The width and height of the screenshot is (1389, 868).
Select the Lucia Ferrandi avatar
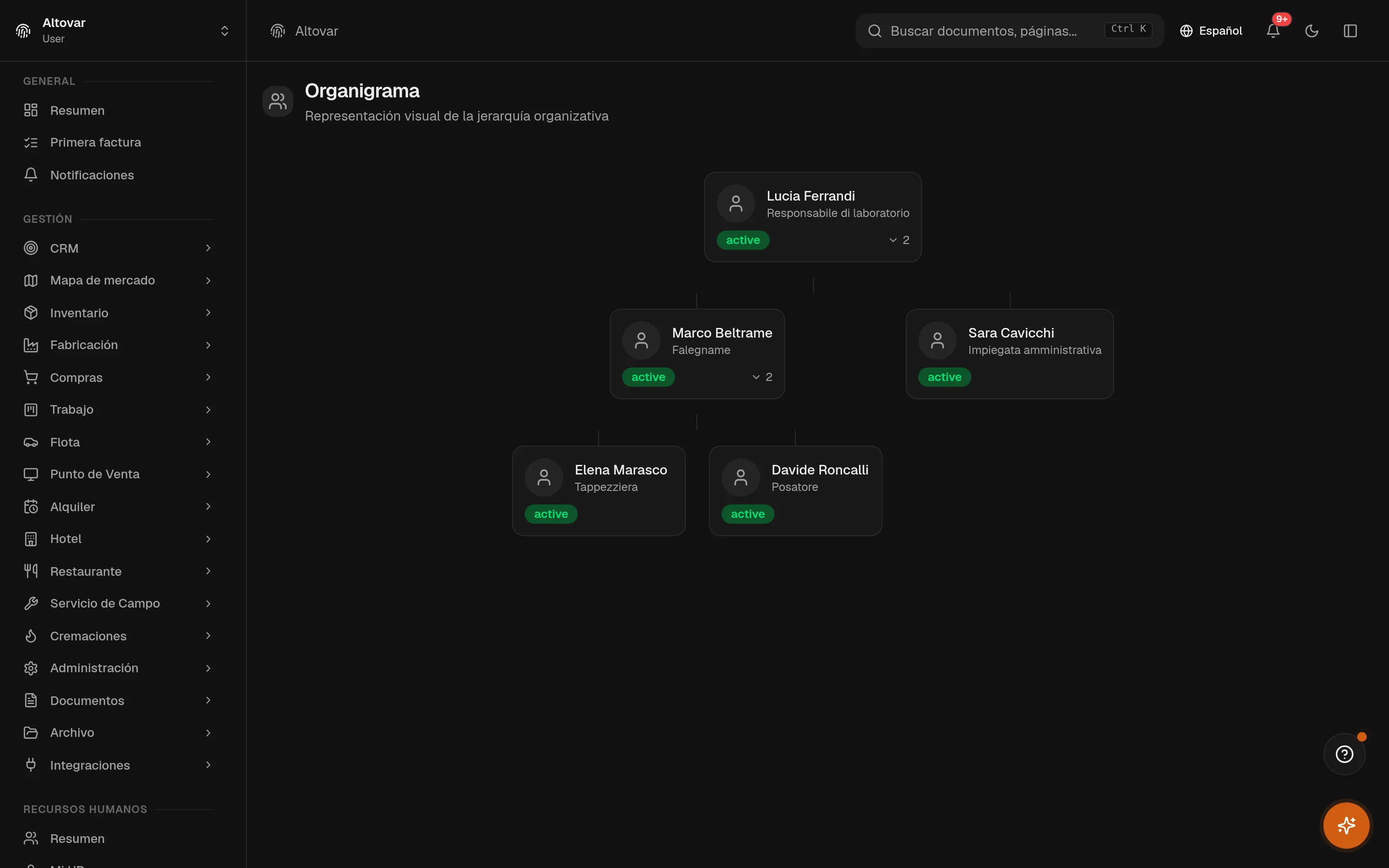coord(736,204)
